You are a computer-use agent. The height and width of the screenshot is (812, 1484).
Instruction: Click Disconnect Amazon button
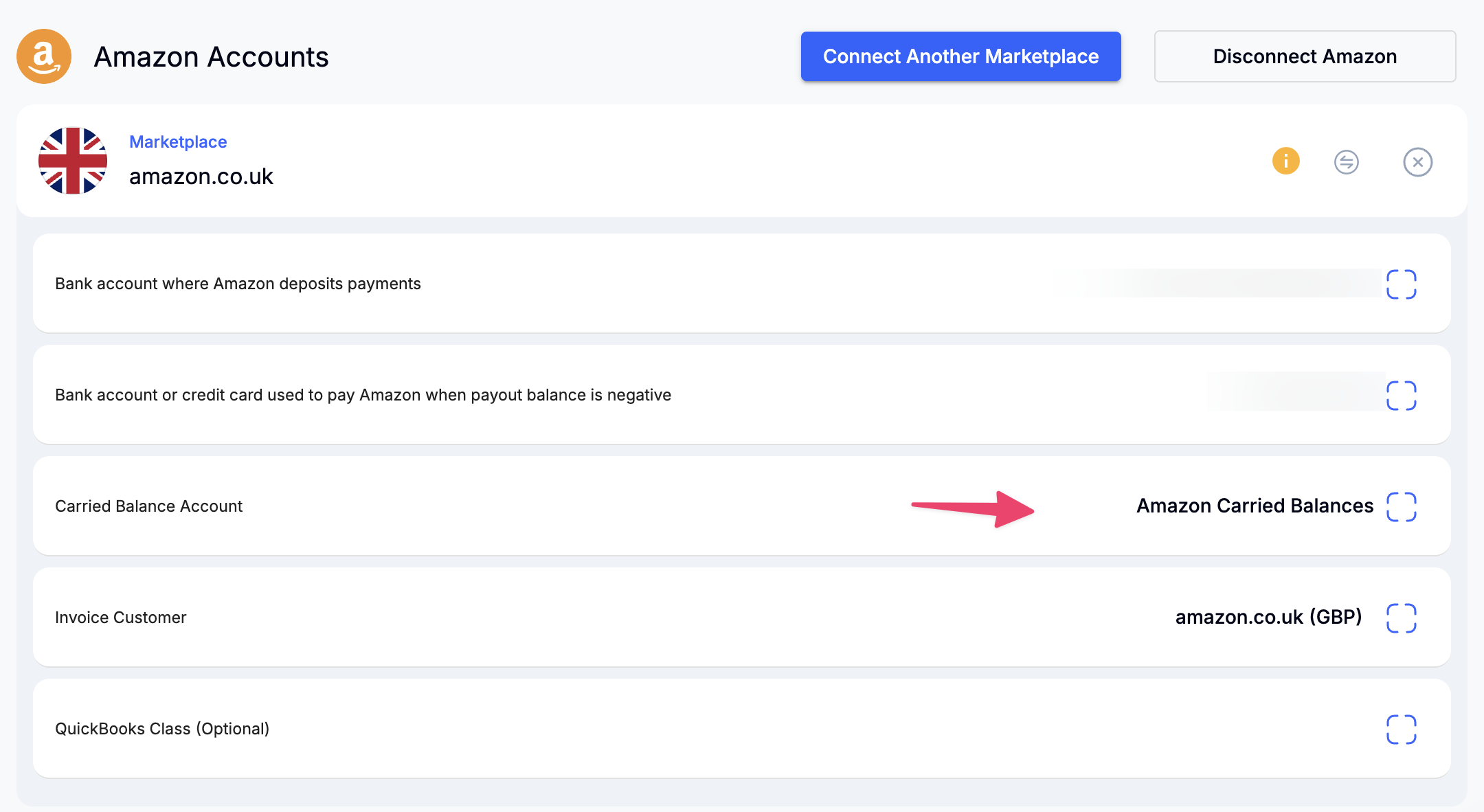(1305, 56)
